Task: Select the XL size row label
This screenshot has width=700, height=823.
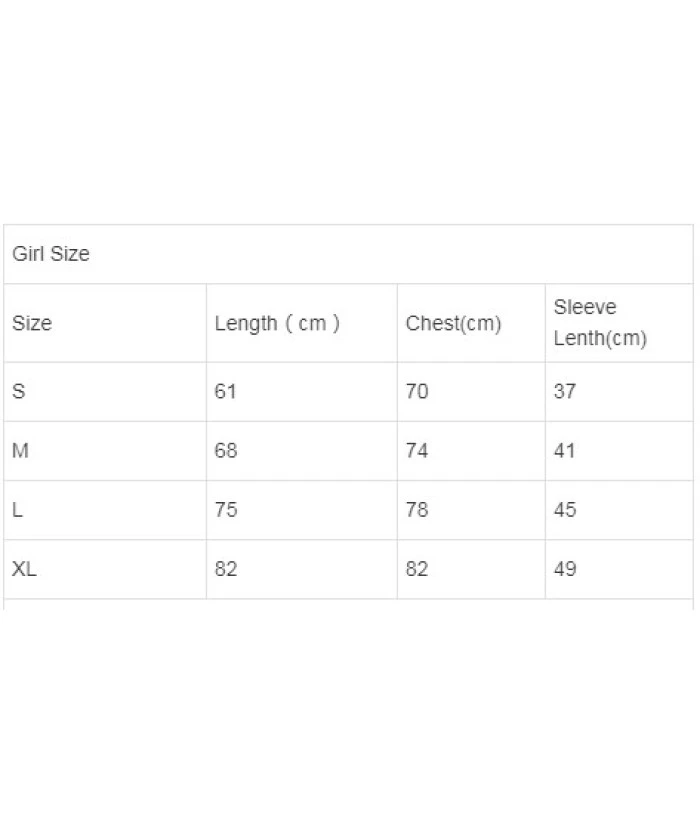Action: point(25,569)
